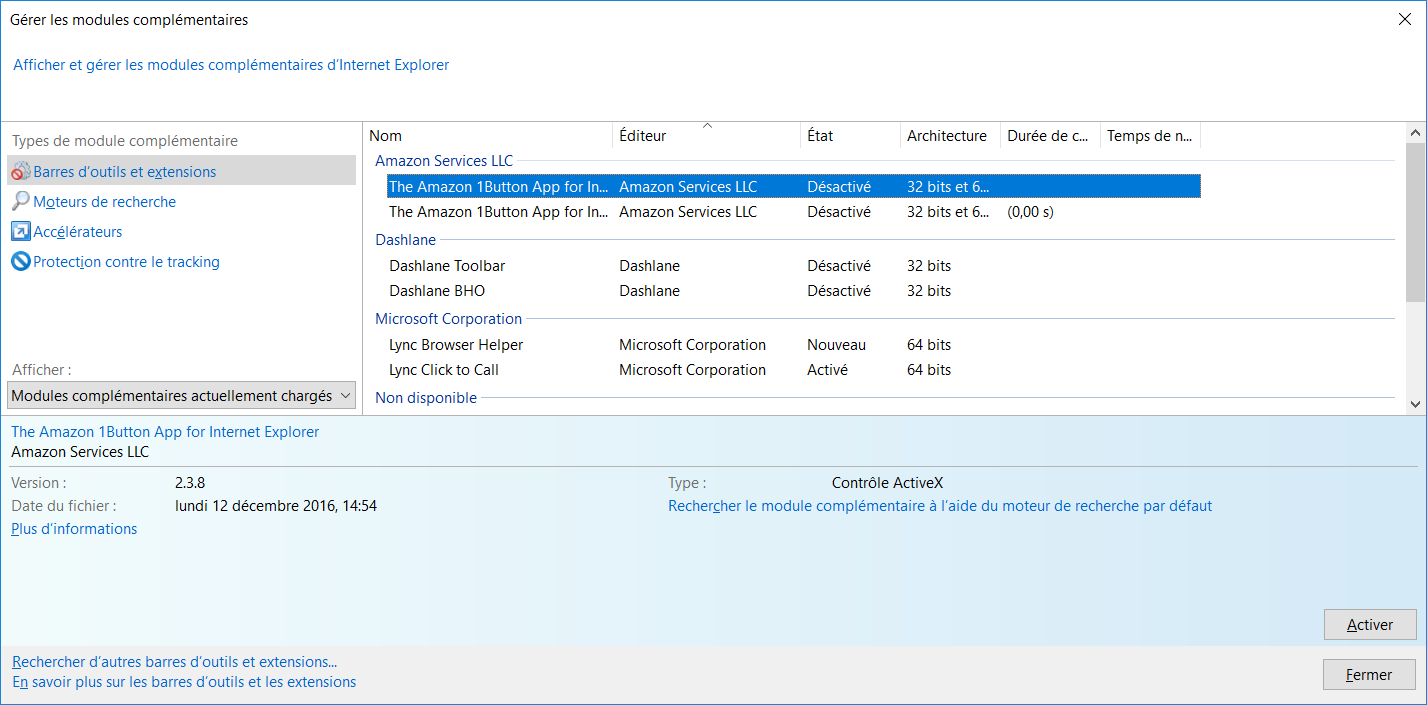
Task: Click the scrollbar down arrow of the add-on list
Action: pos(1415,404)
